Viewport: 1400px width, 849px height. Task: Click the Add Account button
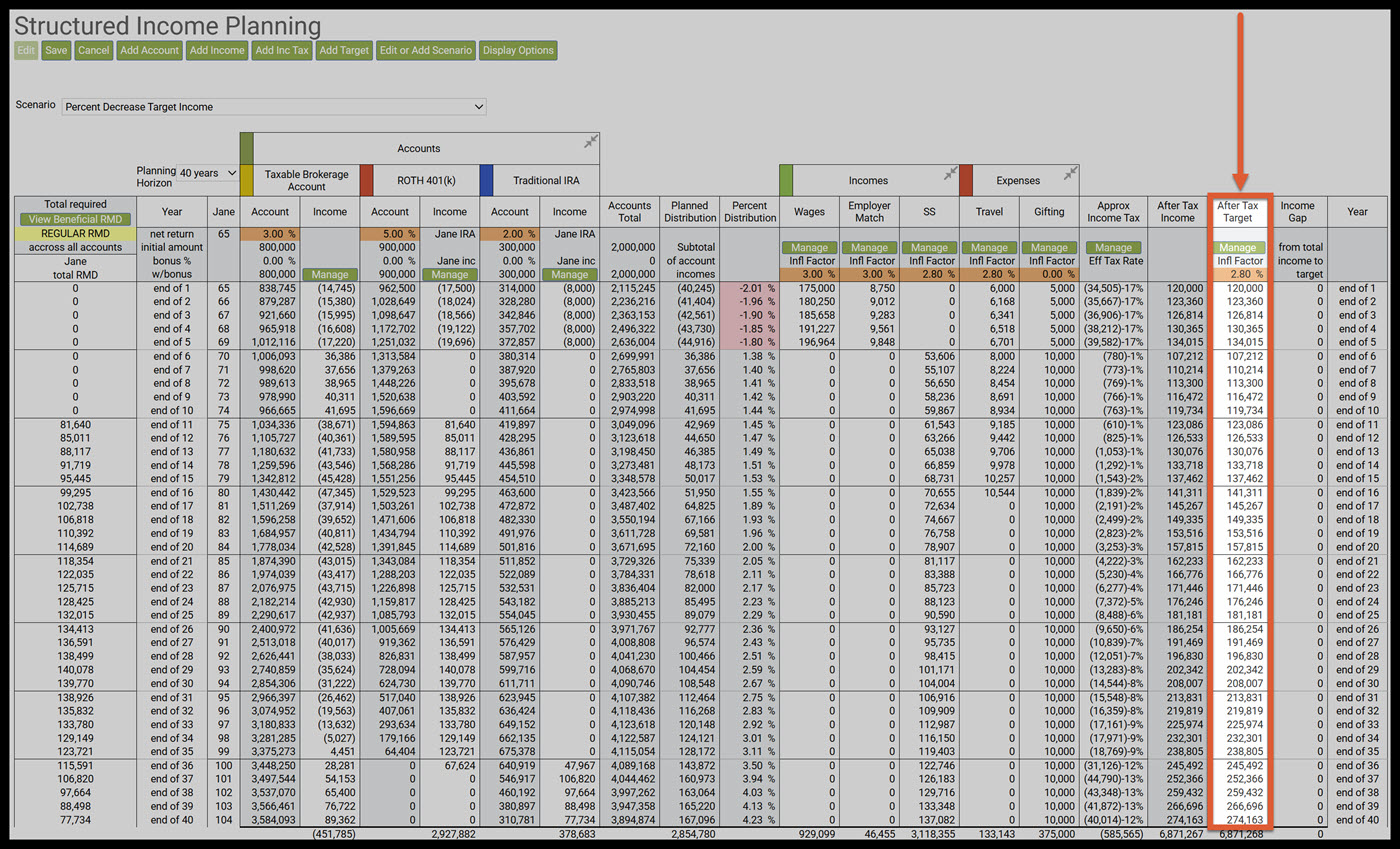click(x=149, y=50)
